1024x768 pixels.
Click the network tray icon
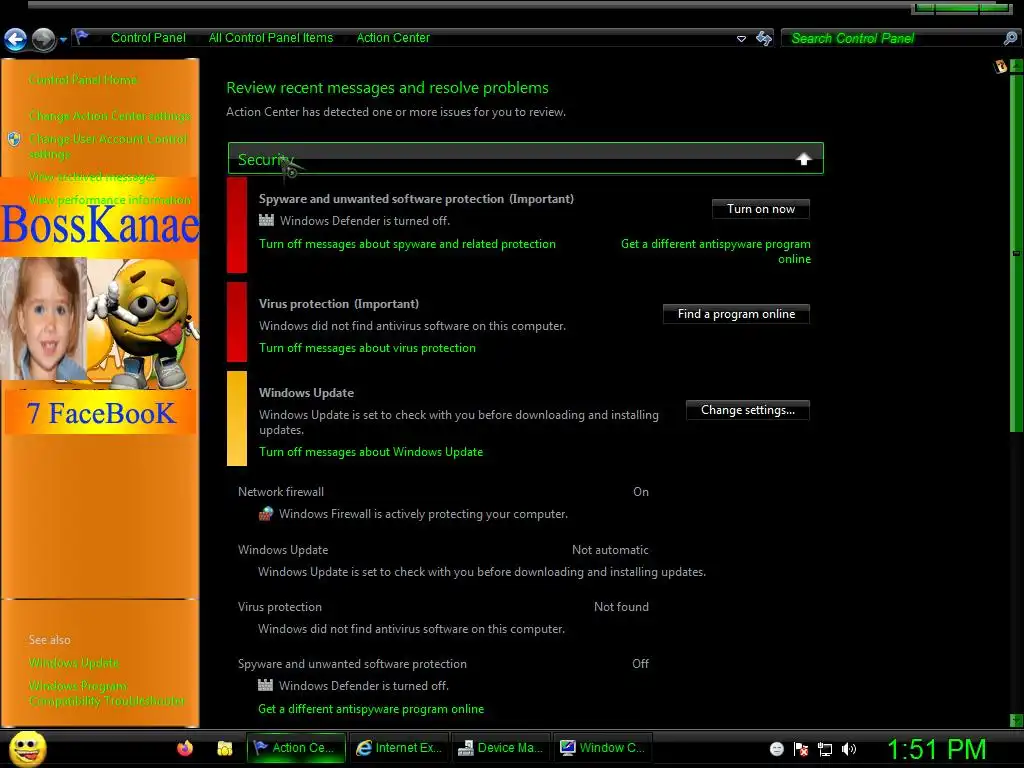pyautogui.click(x=825, y=749)
